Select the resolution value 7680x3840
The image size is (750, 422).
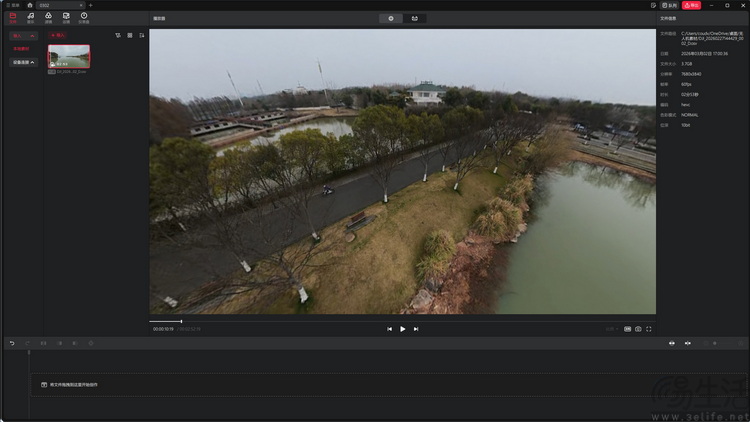(691, 74)
